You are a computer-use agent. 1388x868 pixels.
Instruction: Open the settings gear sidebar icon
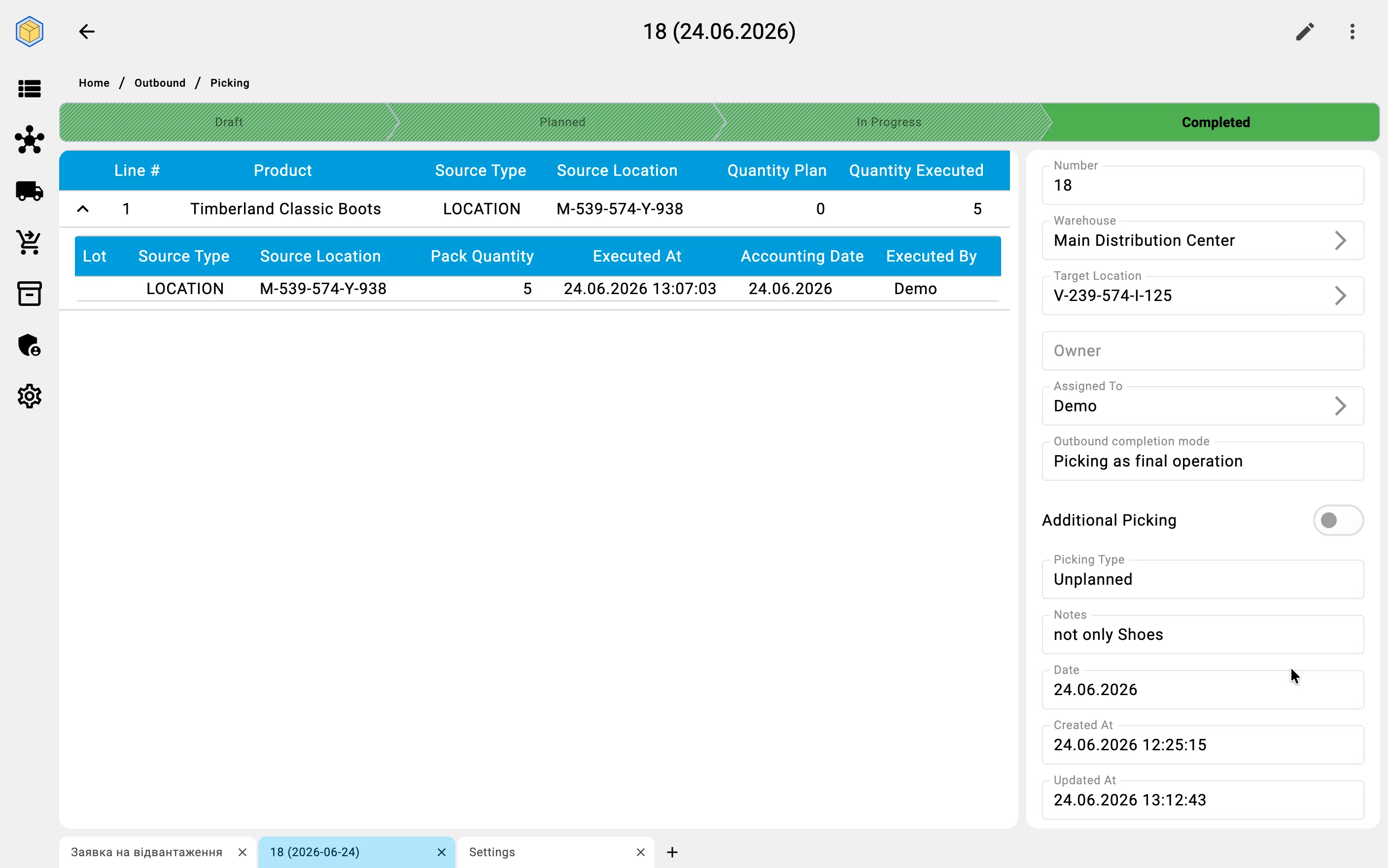point(29,396)
